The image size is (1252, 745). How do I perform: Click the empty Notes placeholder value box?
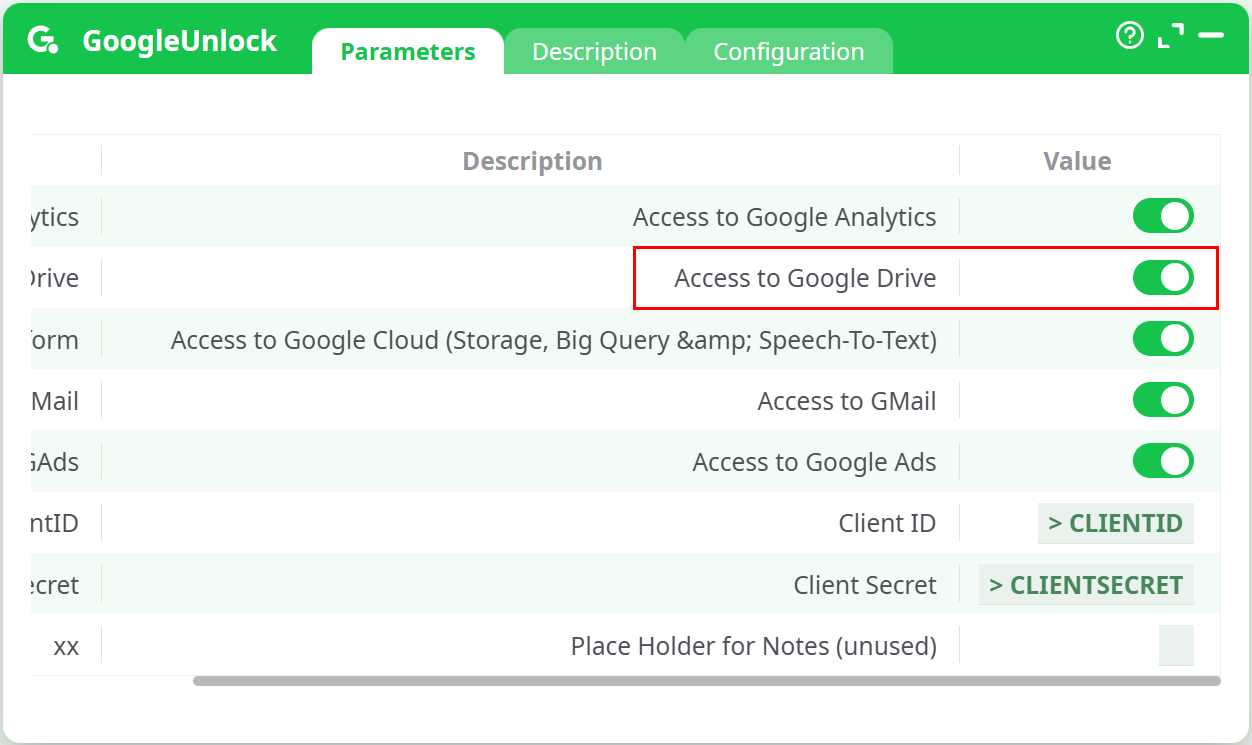pyautogui.click(x=1176, y=646)
